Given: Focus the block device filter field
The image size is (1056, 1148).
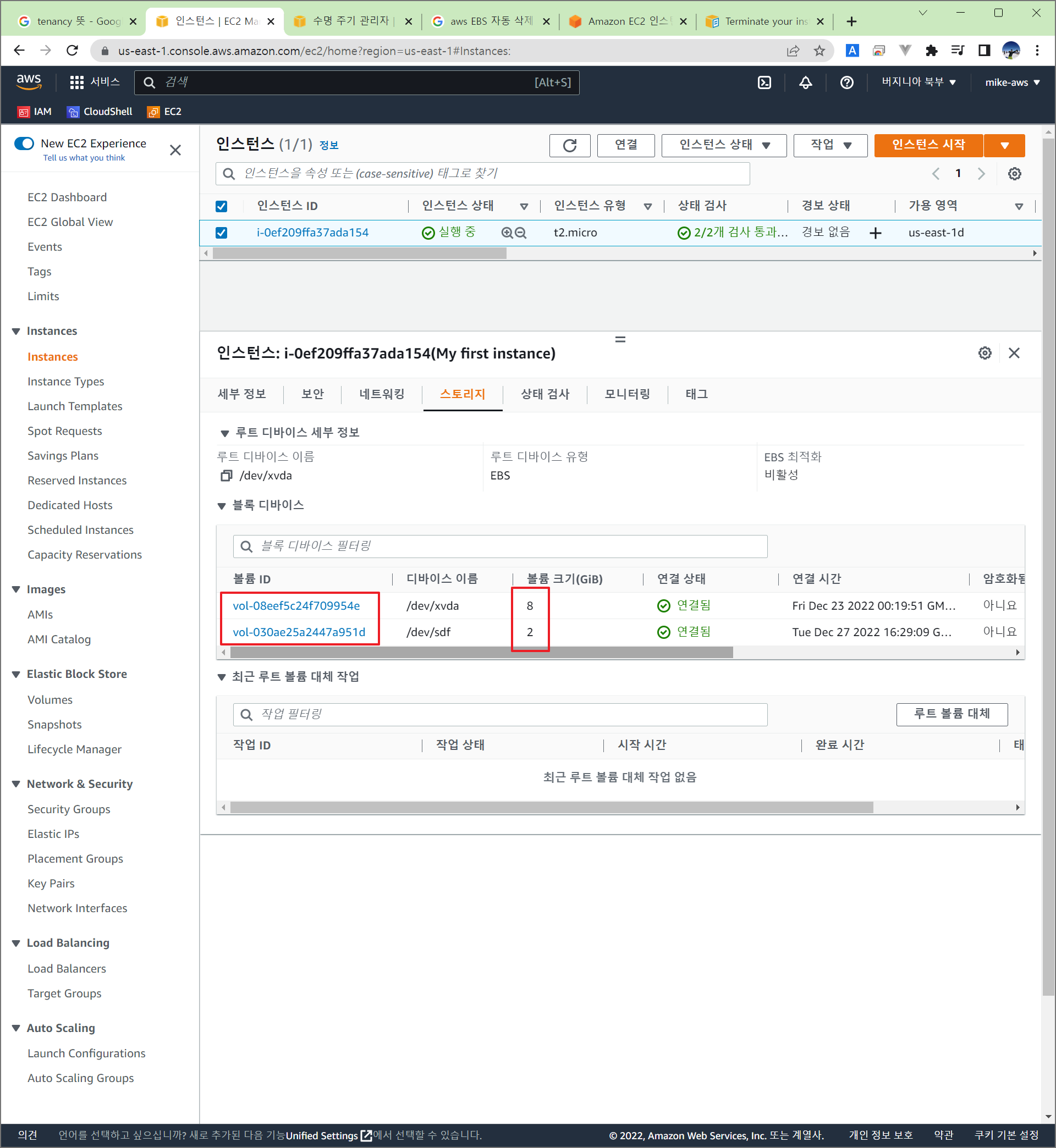Looking at the screenshot, I should pyautogui.click(x=500, y=547).
